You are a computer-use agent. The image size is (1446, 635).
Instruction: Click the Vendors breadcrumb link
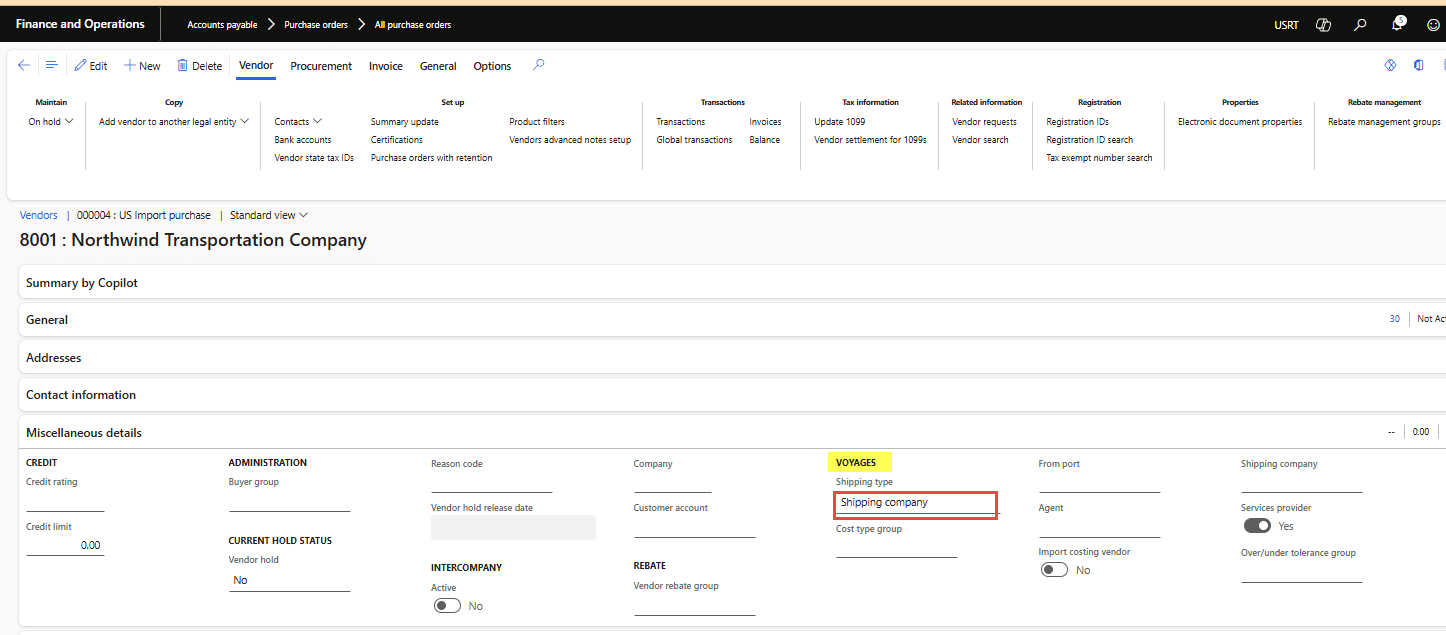[38, 215]
